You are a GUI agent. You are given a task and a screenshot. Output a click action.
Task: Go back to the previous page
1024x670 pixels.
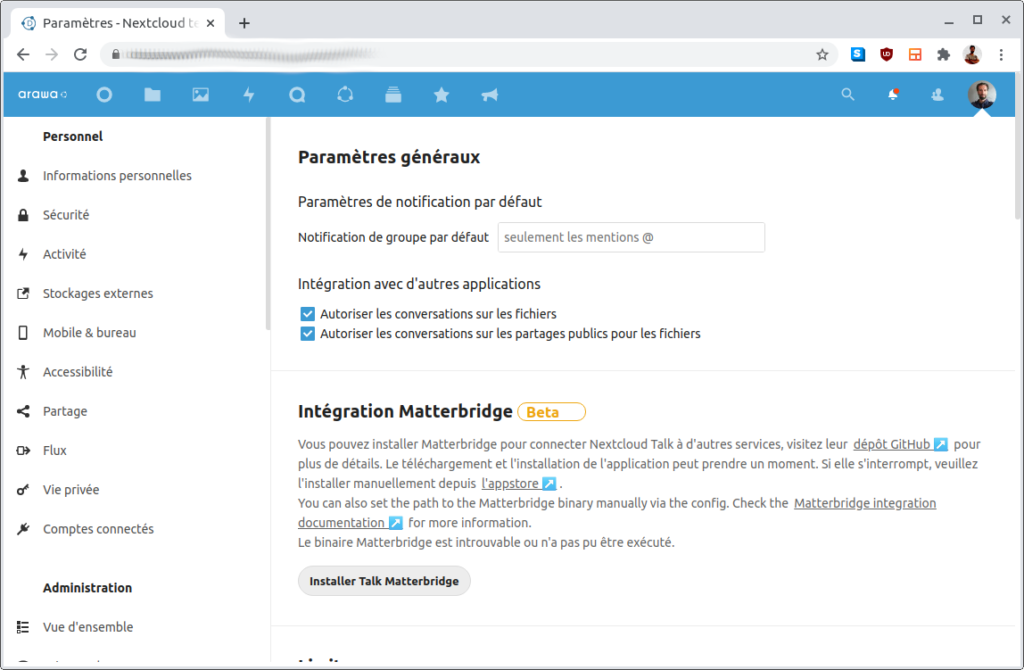coord(23,54)
